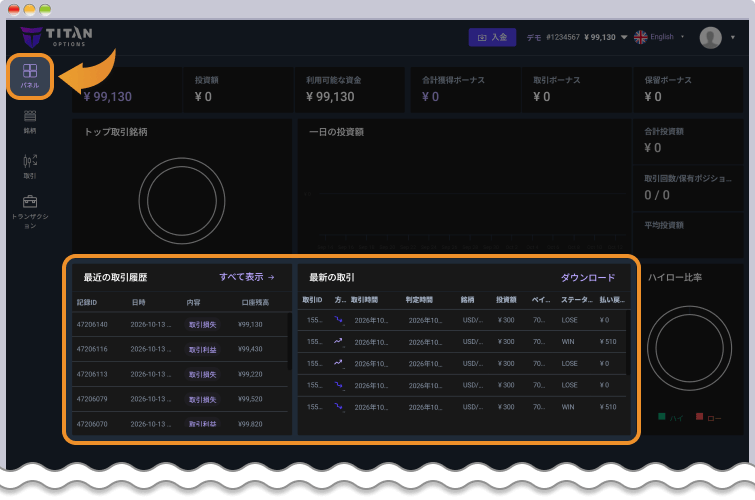The width and height of the screenshot is (755, 500).
Task: Click the green ハイ legend swatch
Action: pos(662,417)
